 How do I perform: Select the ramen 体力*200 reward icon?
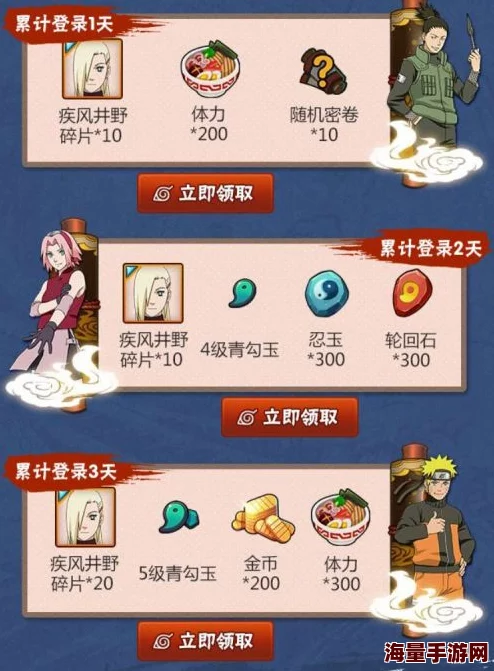[210, 70]
